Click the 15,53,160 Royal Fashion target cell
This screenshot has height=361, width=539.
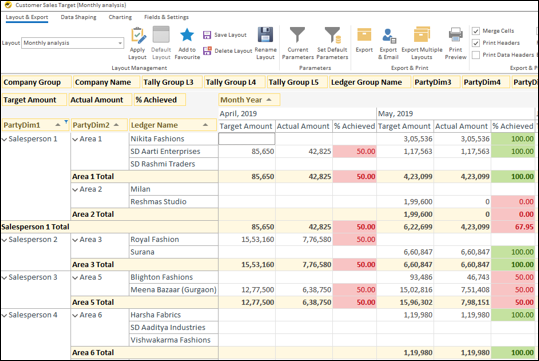point(246,240)
